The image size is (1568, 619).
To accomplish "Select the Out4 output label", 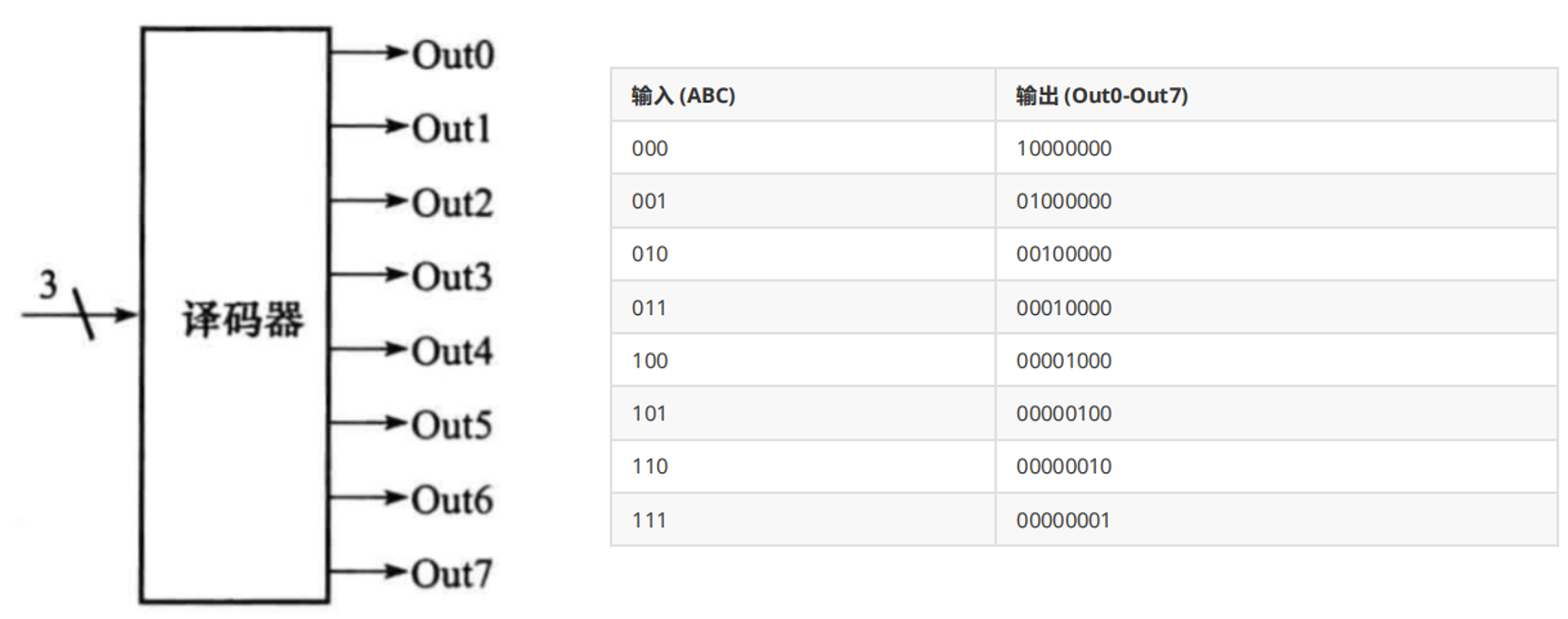I will [x=452, y=351].
